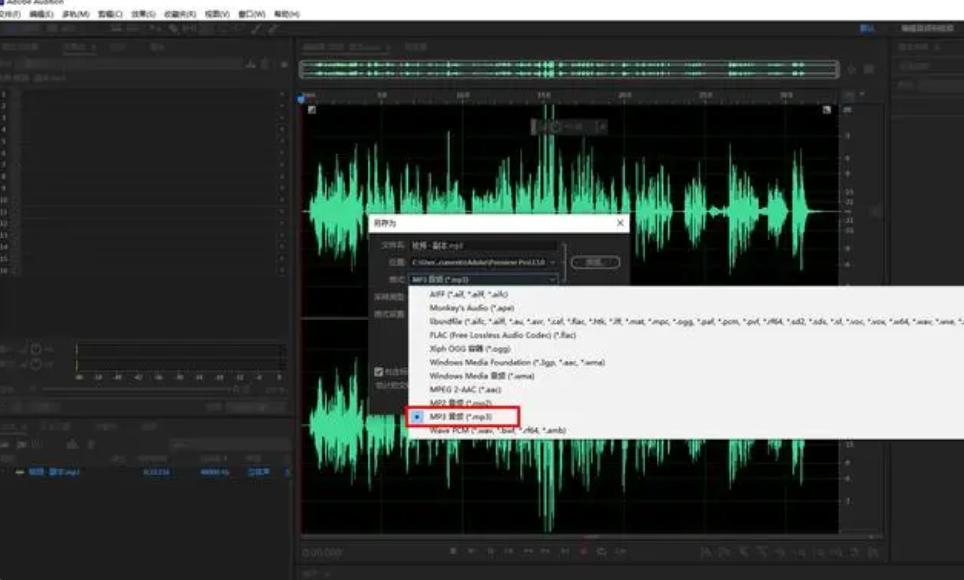Click the browse button beside location
This screenshot has width=964, height=580.
tap(595, 262)
